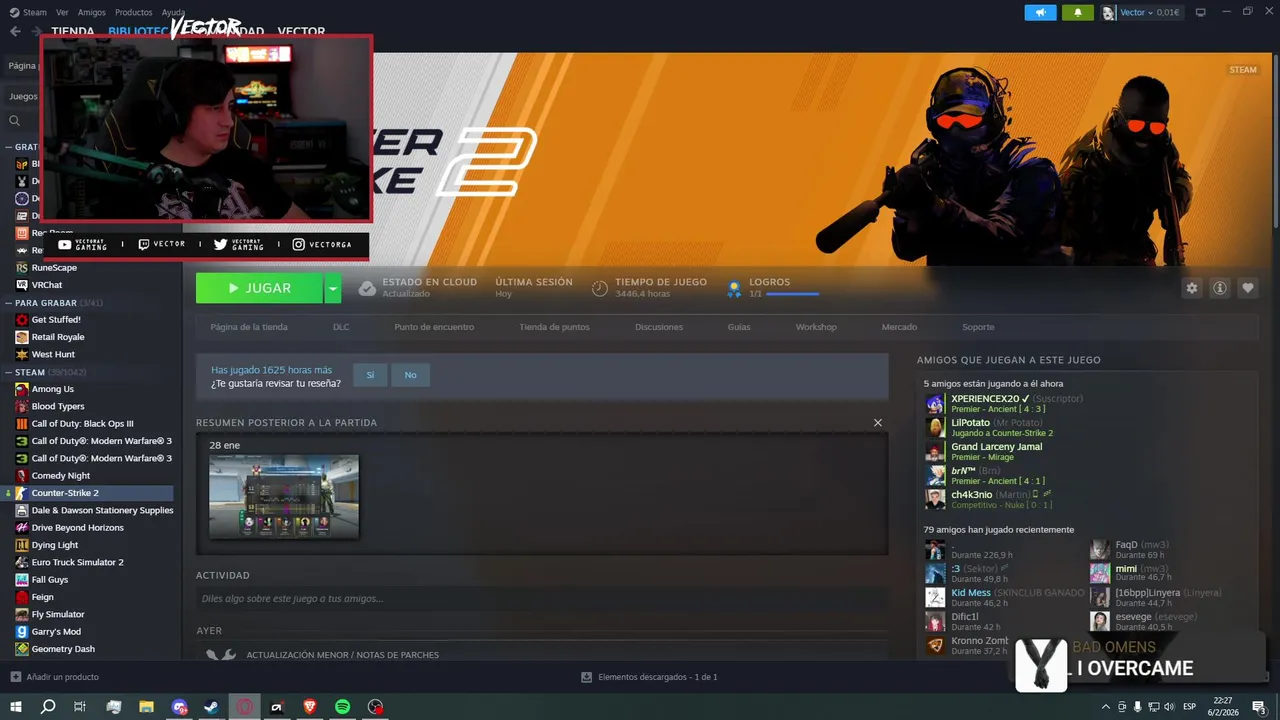Screen dimensions: 1280x720
Task: Open the Mercado tab
Action: 899,327
